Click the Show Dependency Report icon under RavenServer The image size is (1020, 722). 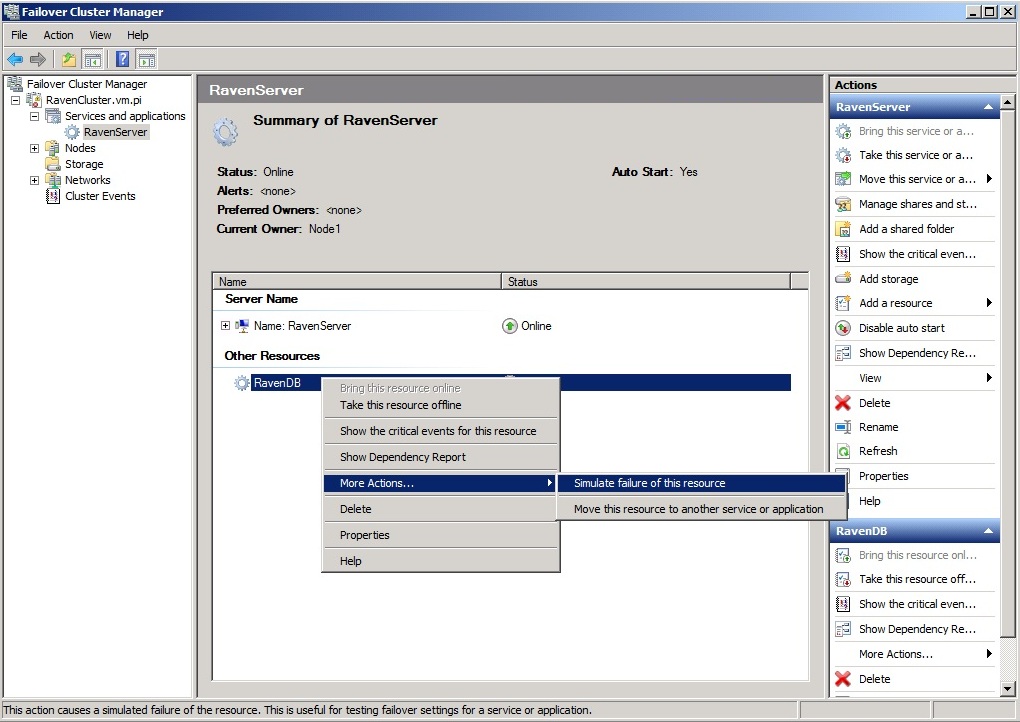click(843, 353)
